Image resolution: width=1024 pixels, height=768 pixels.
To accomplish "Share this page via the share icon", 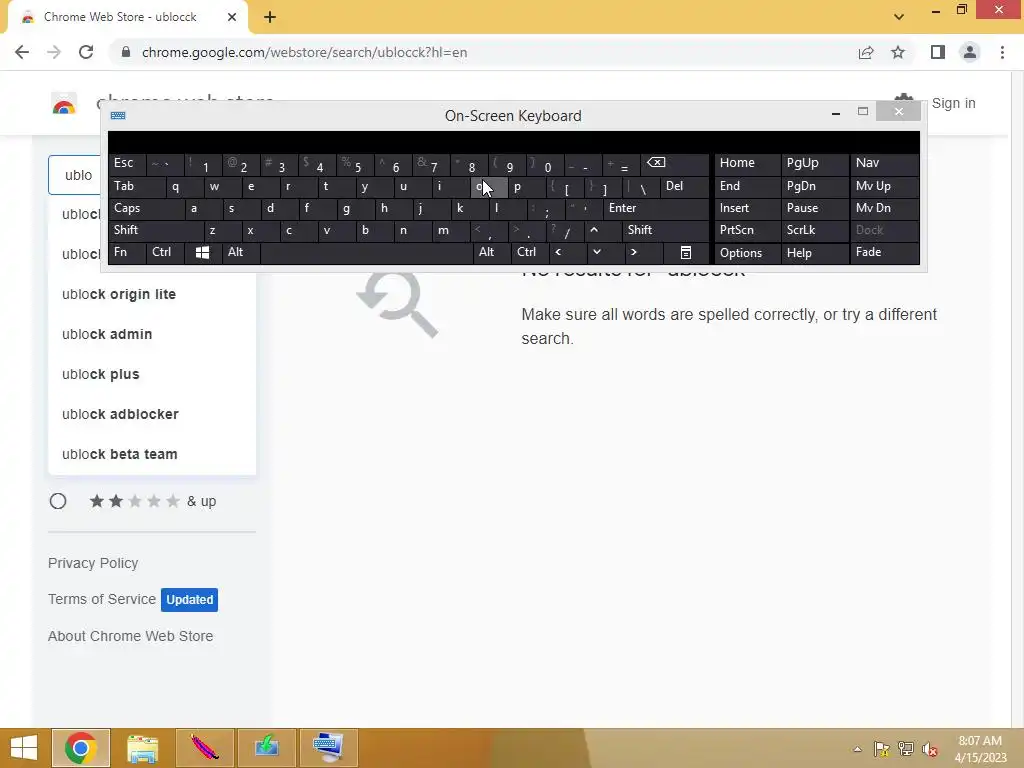I will (x=866, y=52).
